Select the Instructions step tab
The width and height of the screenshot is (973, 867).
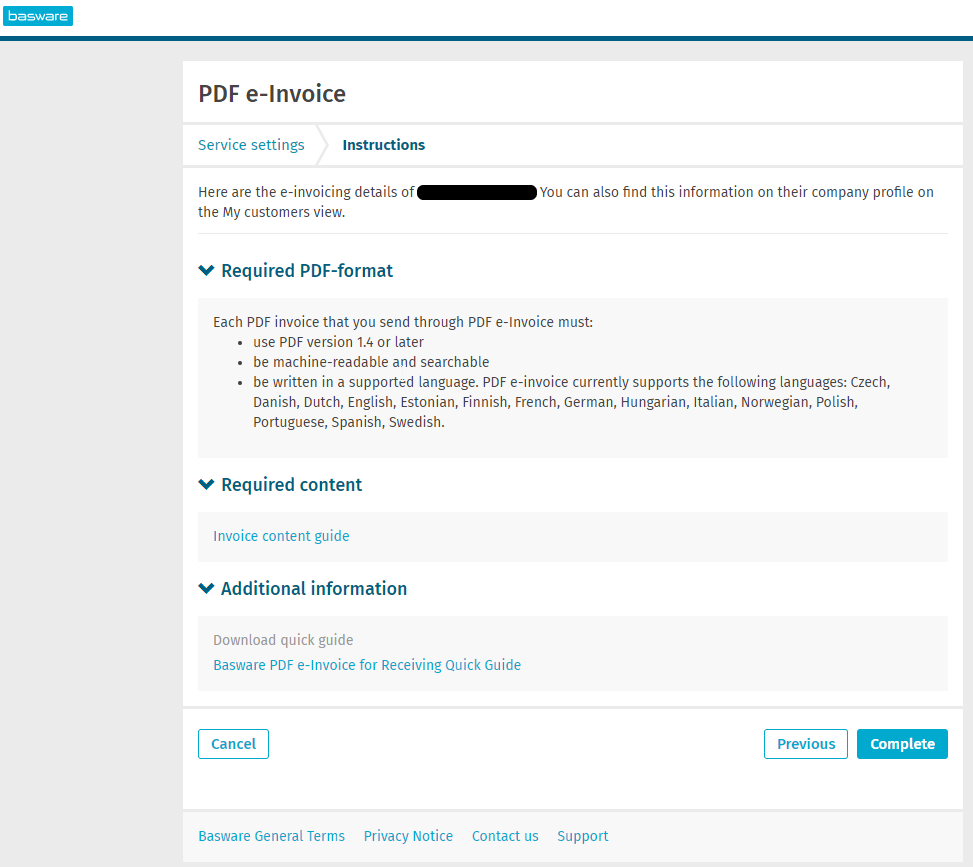383,145
